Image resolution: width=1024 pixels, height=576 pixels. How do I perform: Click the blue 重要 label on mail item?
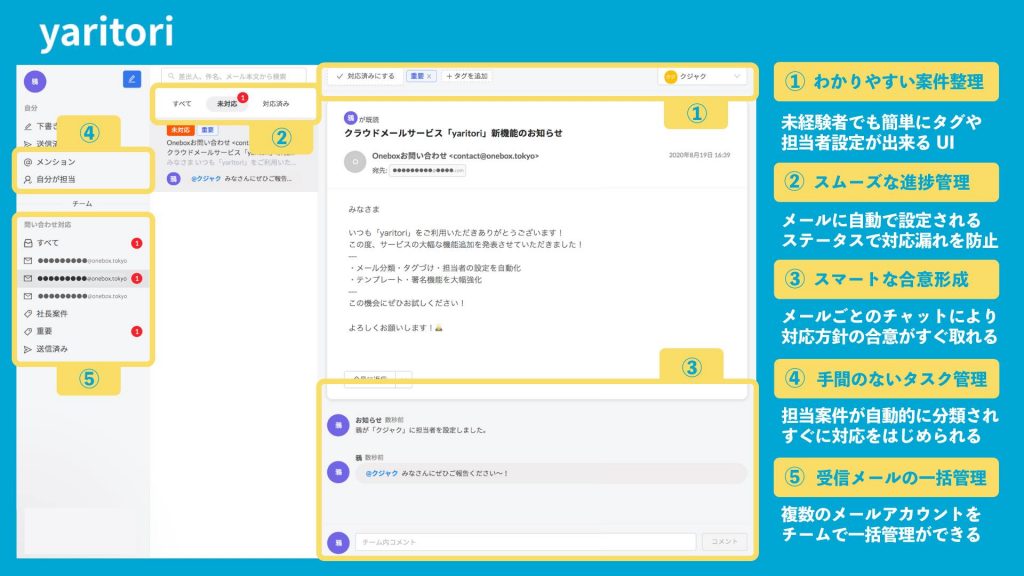208,130
